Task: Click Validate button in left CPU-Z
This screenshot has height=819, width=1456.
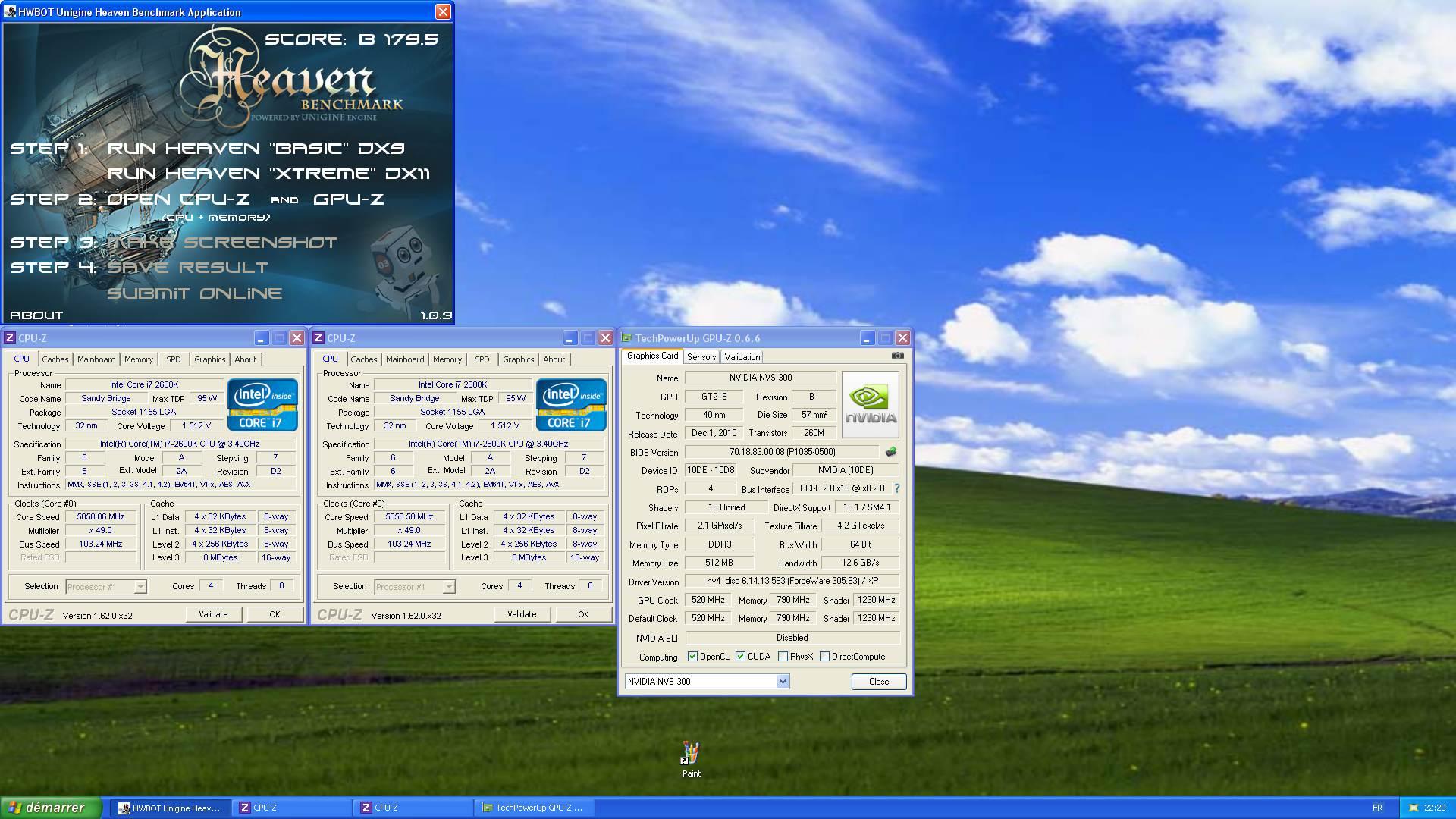Action: (x=213, y=614)
